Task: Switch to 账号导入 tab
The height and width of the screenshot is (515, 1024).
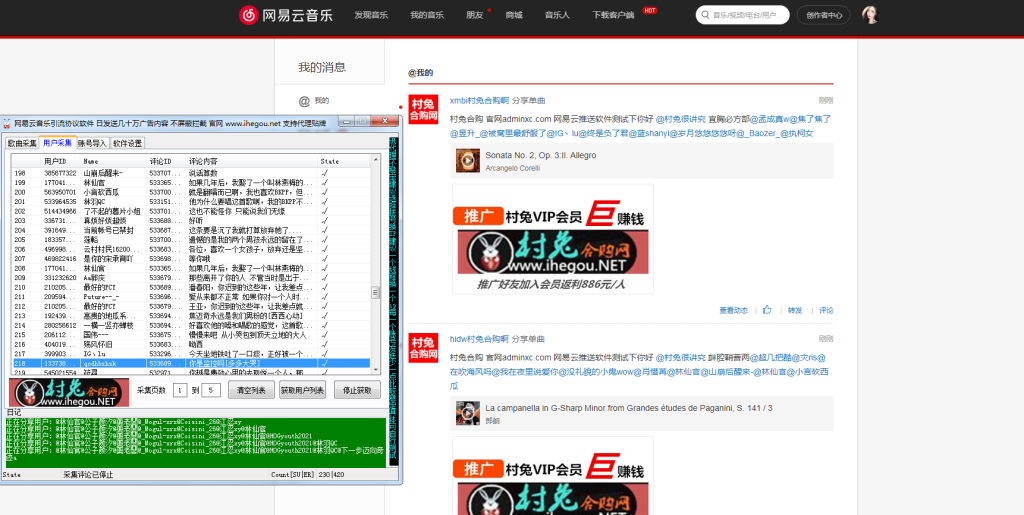Action: click(x=92, y=143)
